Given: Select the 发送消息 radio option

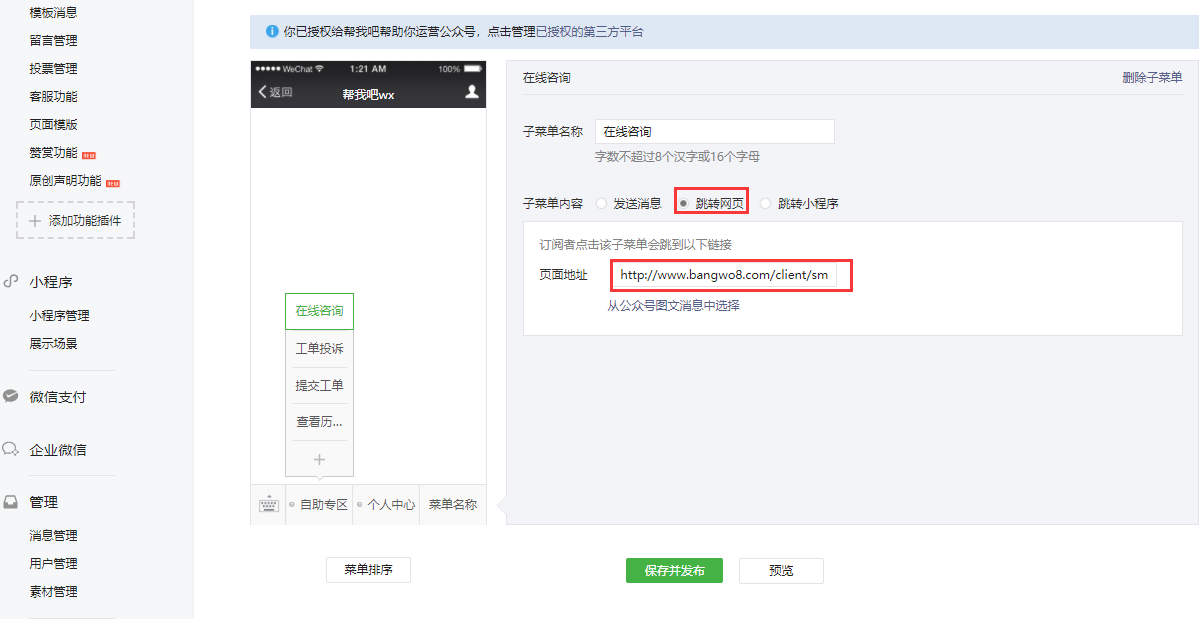Looking at the screenshot, I should click(x=601, y=203).
